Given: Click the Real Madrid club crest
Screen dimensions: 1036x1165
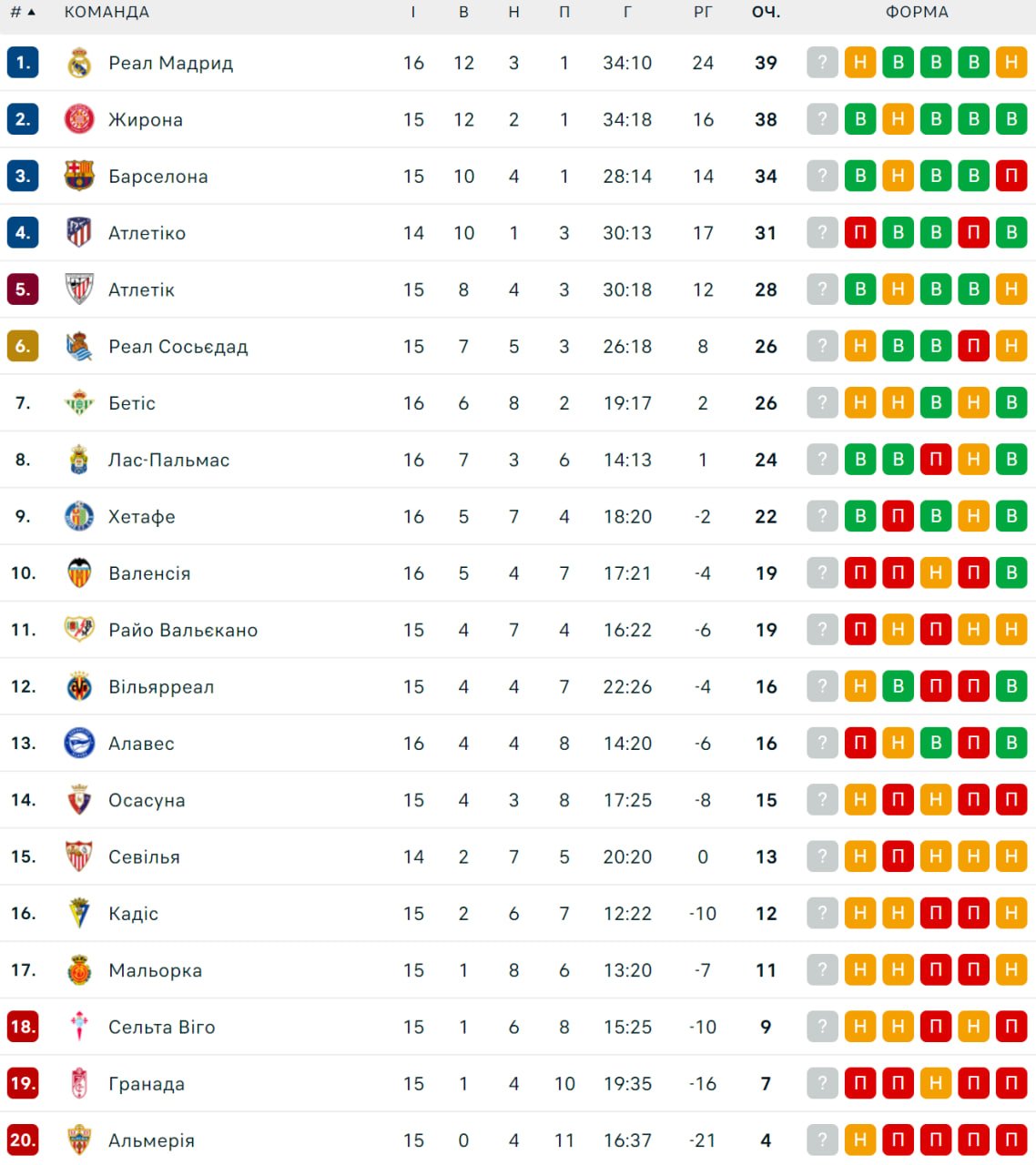Looking at the screenshot, I should pos(79,63).
